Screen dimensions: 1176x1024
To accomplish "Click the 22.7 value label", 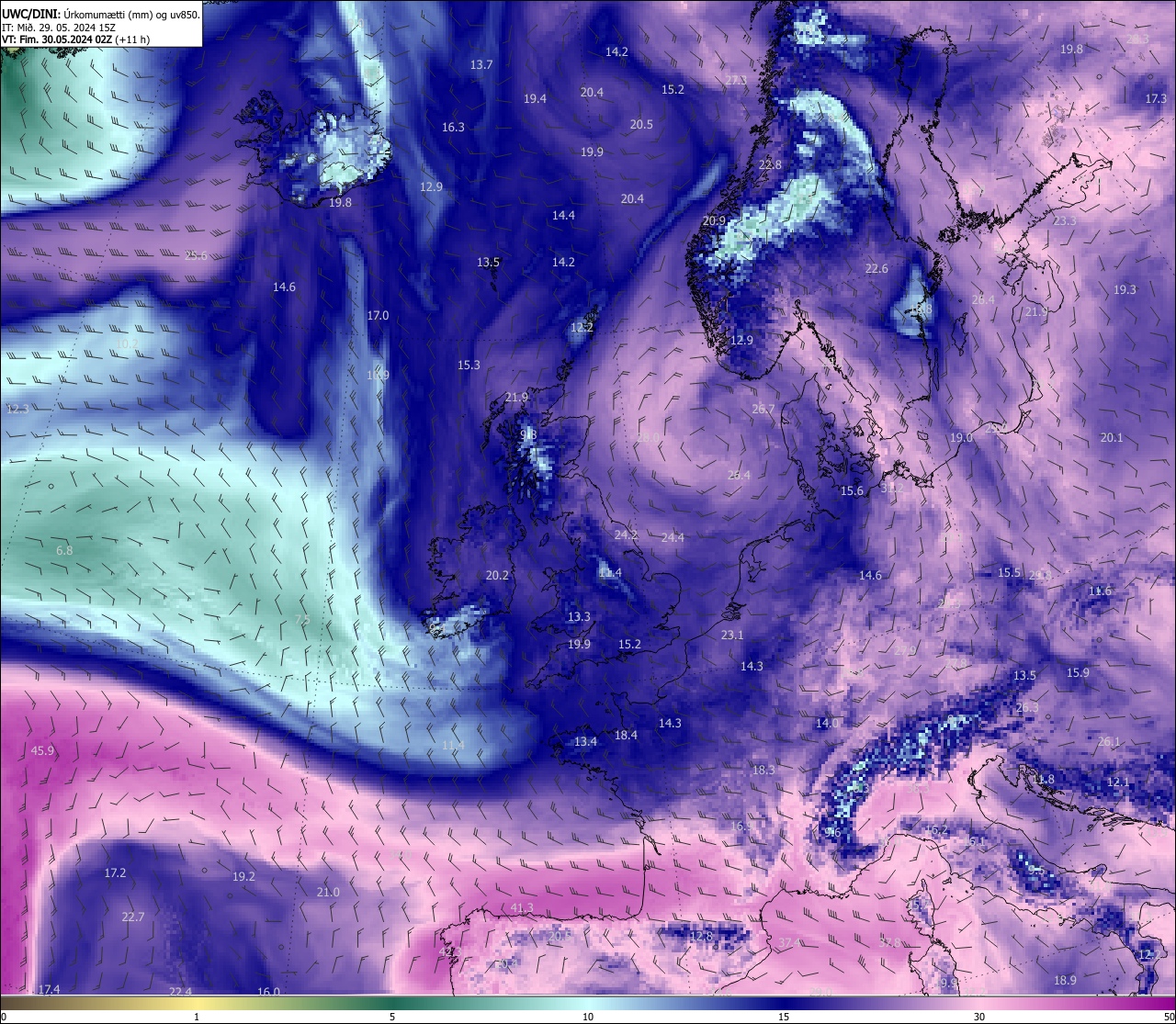I will [133, 917].
